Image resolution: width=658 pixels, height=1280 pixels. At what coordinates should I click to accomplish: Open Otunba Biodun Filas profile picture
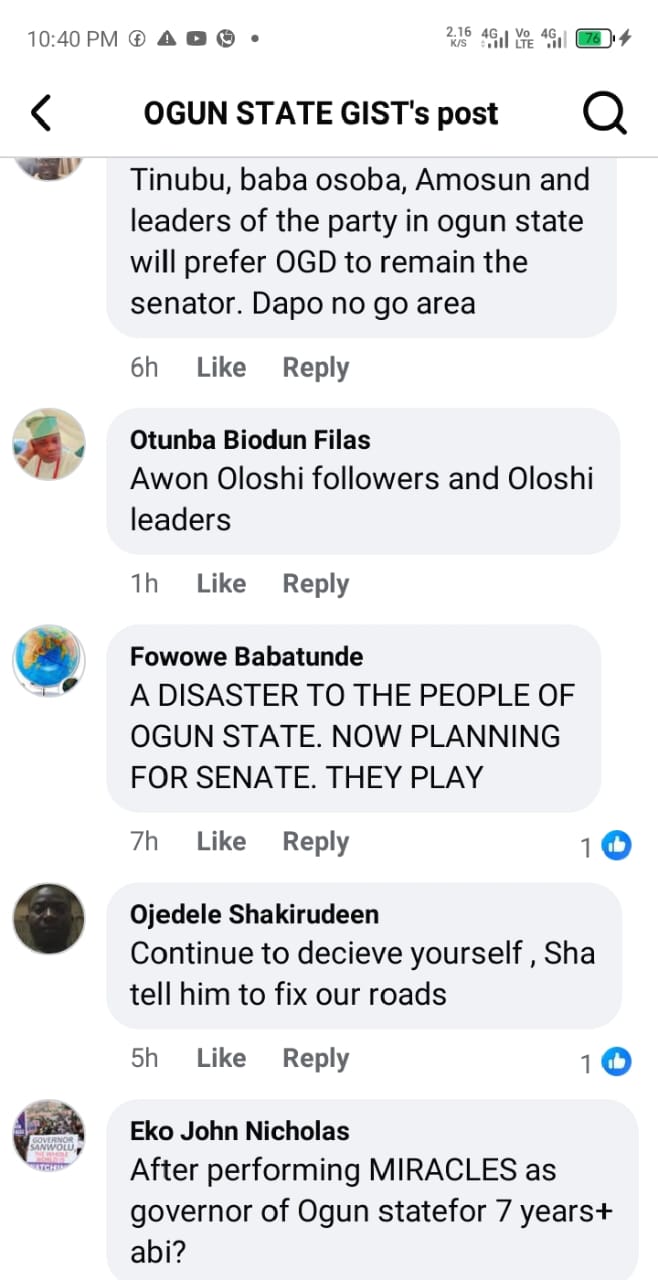49,444
